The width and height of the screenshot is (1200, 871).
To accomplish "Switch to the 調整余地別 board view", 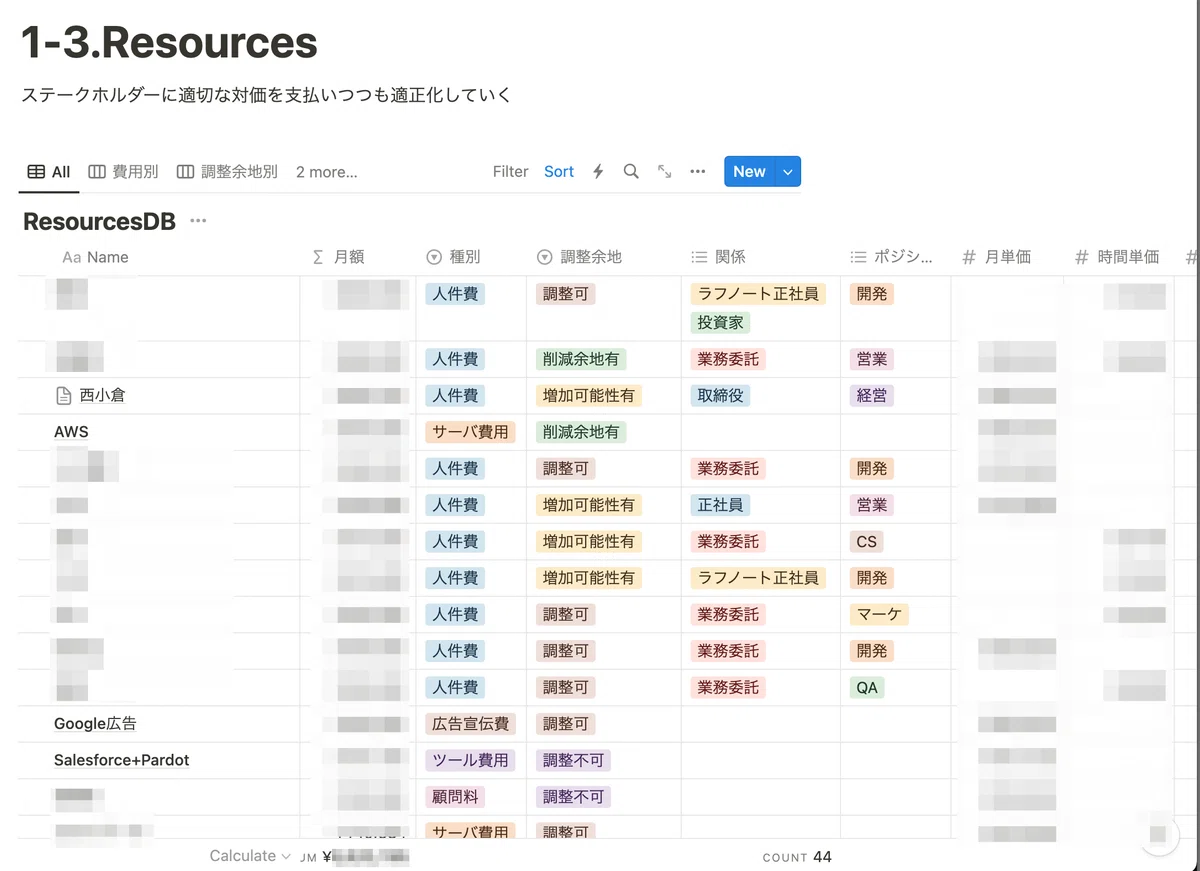I will point(227,172).
